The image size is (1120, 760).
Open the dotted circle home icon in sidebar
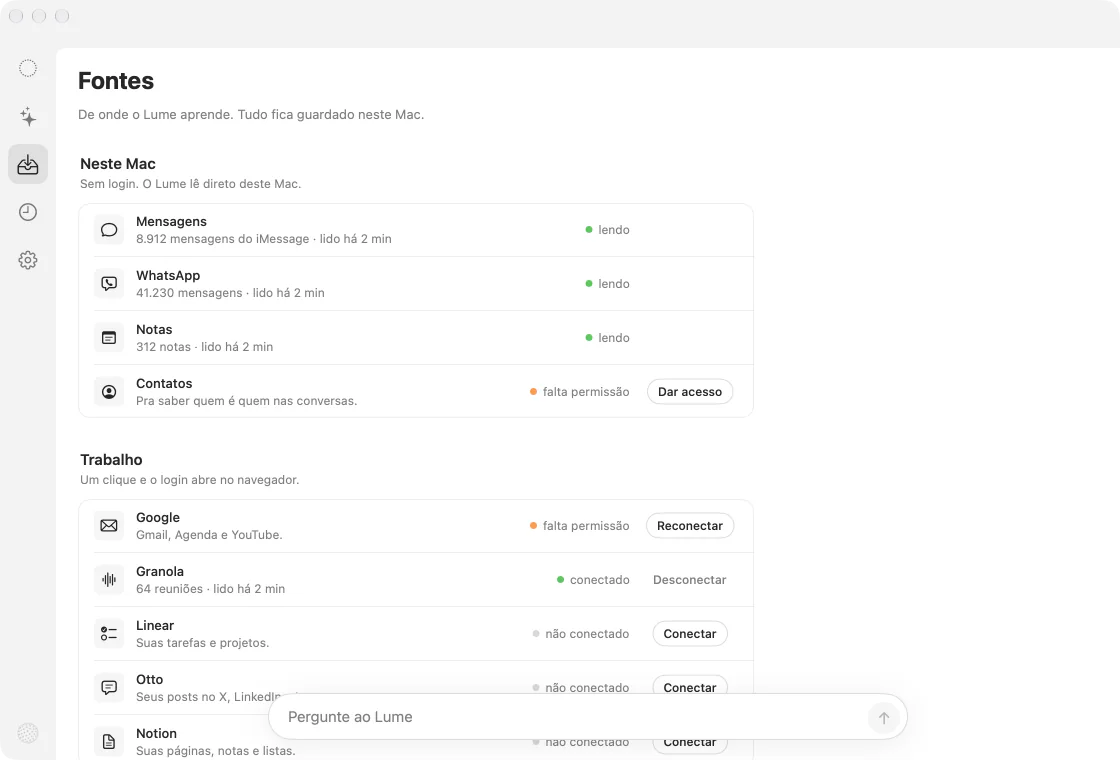pyautogui.click(x=28, y=69)
